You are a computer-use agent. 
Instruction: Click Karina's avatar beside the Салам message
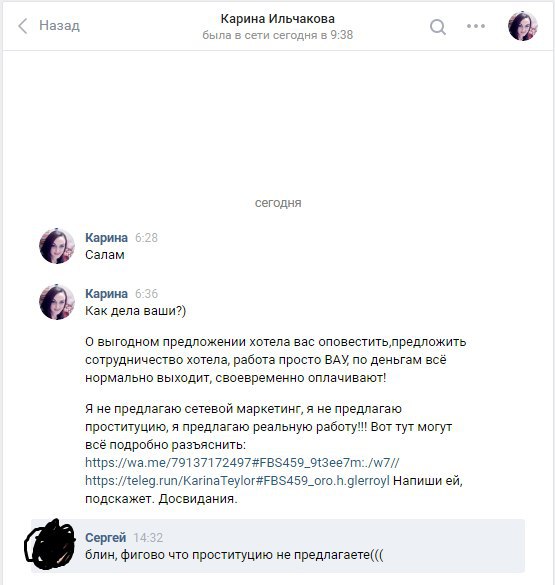point(57,246)
